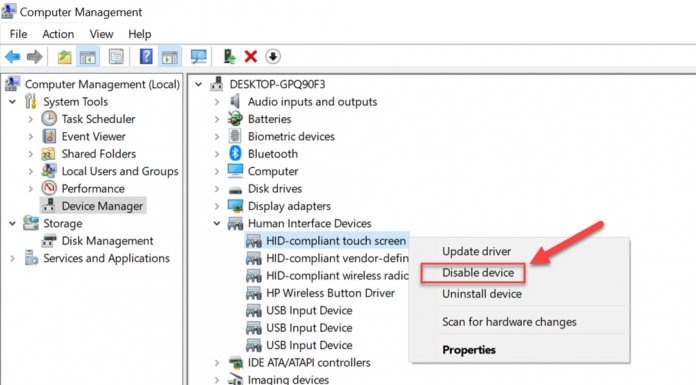Choose Scan for hardware changes menu entry
Viewport: 696px width, 385px height.
509,322
